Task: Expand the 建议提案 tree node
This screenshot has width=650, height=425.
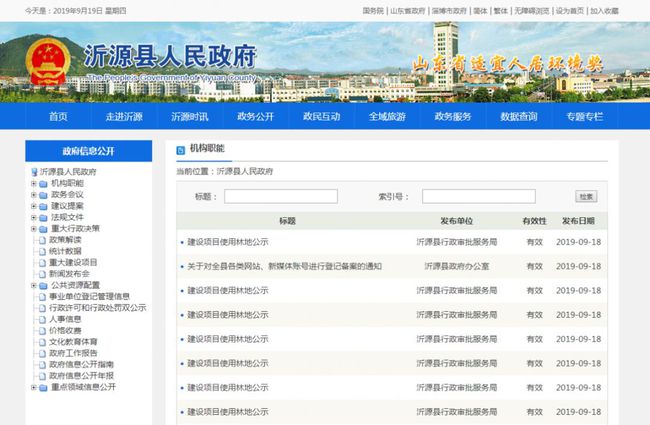Action: click(34, 206)
